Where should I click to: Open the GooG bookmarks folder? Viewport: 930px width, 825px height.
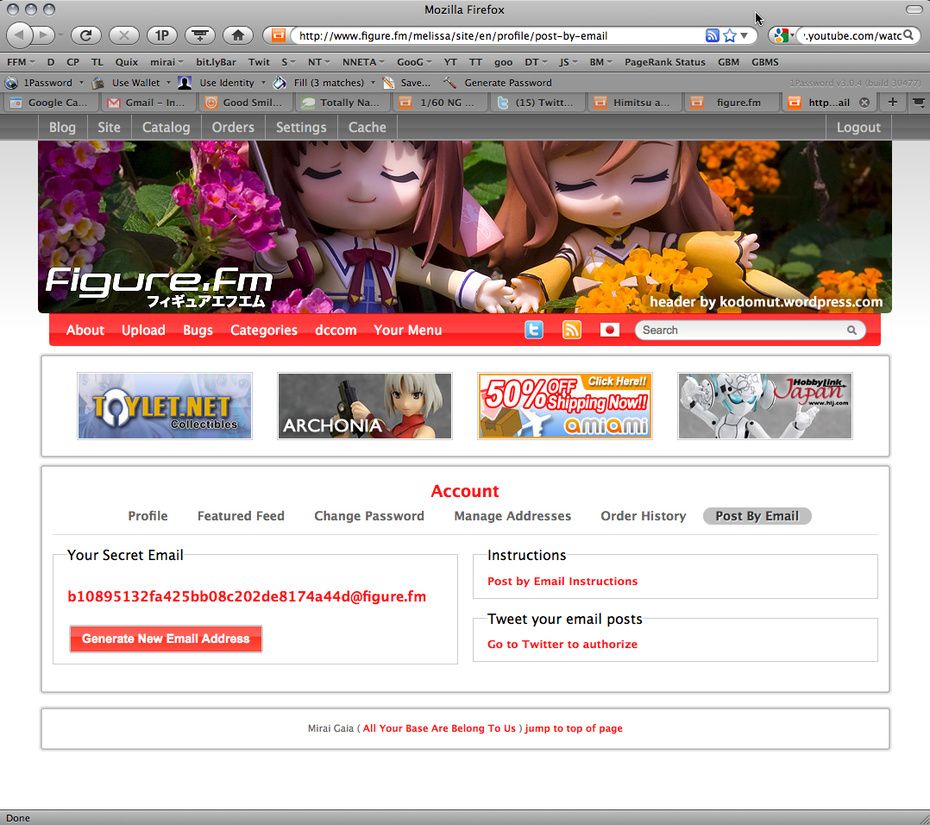pyautogui.click(x=414, y=62)
